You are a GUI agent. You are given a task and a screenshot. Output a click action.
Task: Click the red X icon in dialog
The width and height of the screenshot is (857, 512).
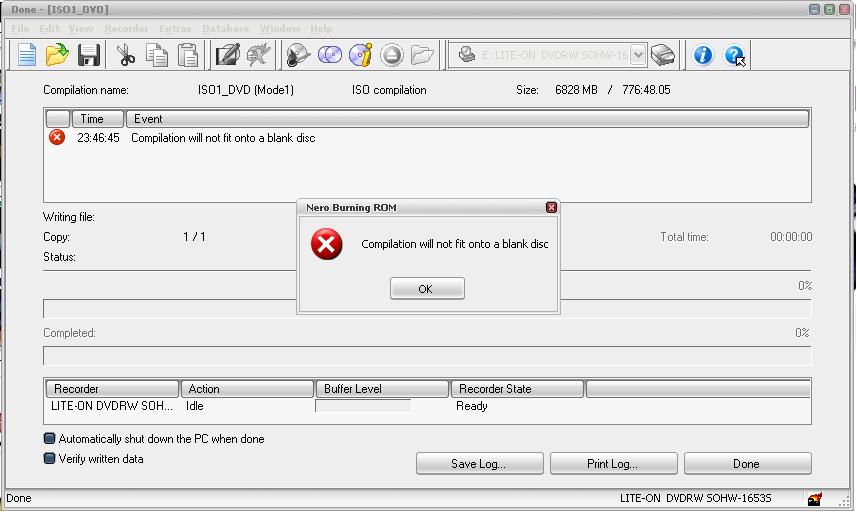coord(327,244)
